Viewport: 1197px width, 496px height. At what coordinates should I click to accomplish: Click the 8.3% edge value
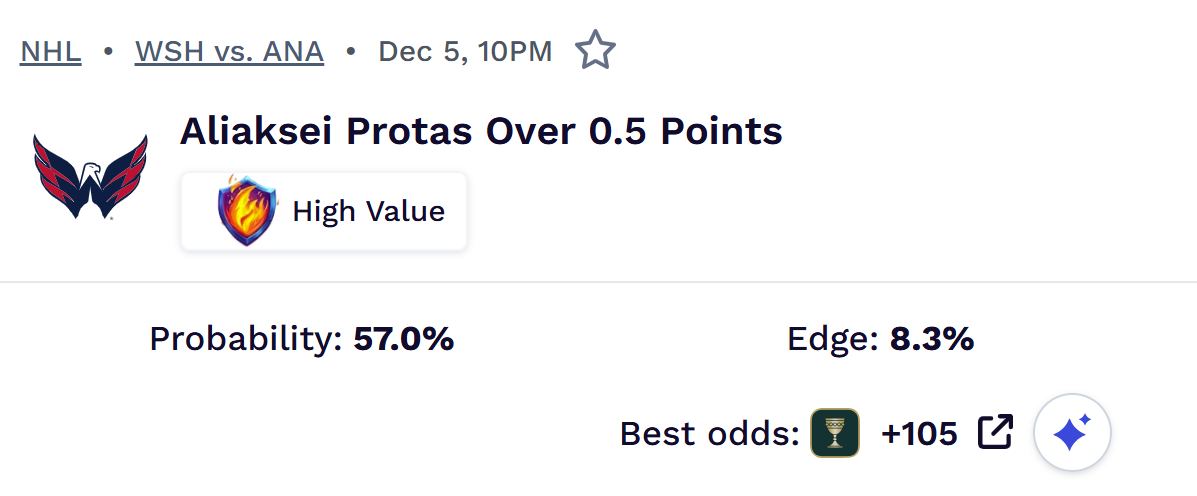[932, 340]
